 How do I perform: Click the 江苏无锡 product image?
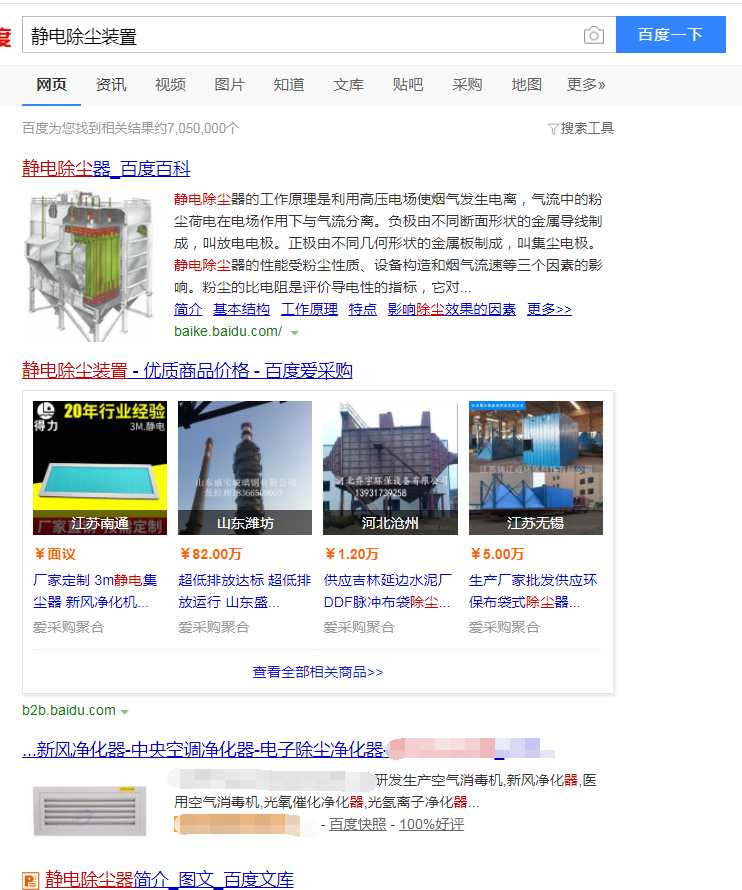pos(536,468)
